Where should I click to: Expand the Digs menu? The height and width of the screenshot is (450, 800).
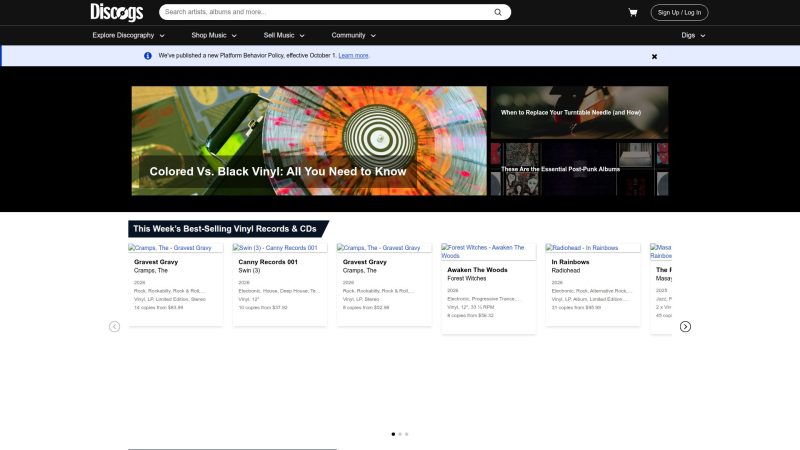click(x=693, y=35)
